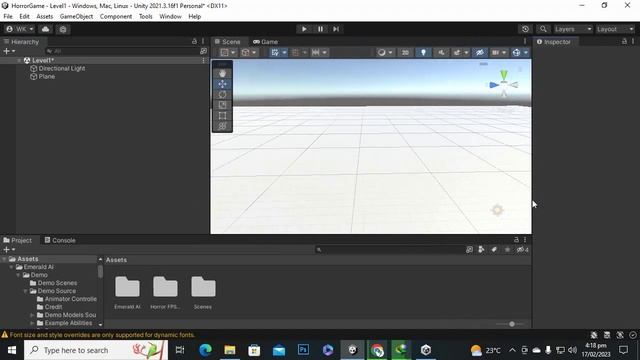Viewport: 640px width, 360px height.
Task: Open Microsoft Edge from the taskbar
Action: point(205,350)
